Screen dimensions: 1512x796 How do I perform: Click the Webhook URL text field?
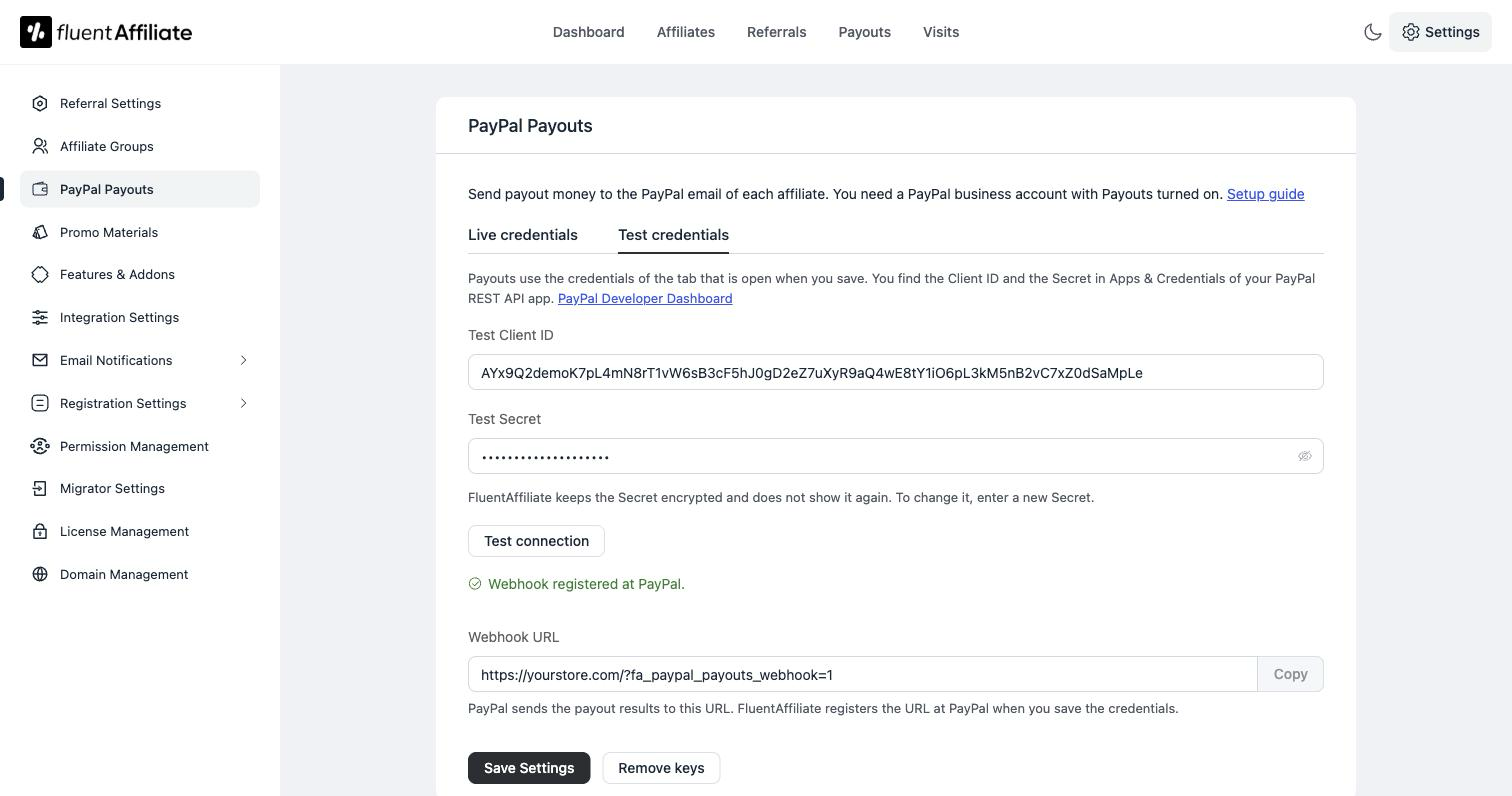click(862, 674)
